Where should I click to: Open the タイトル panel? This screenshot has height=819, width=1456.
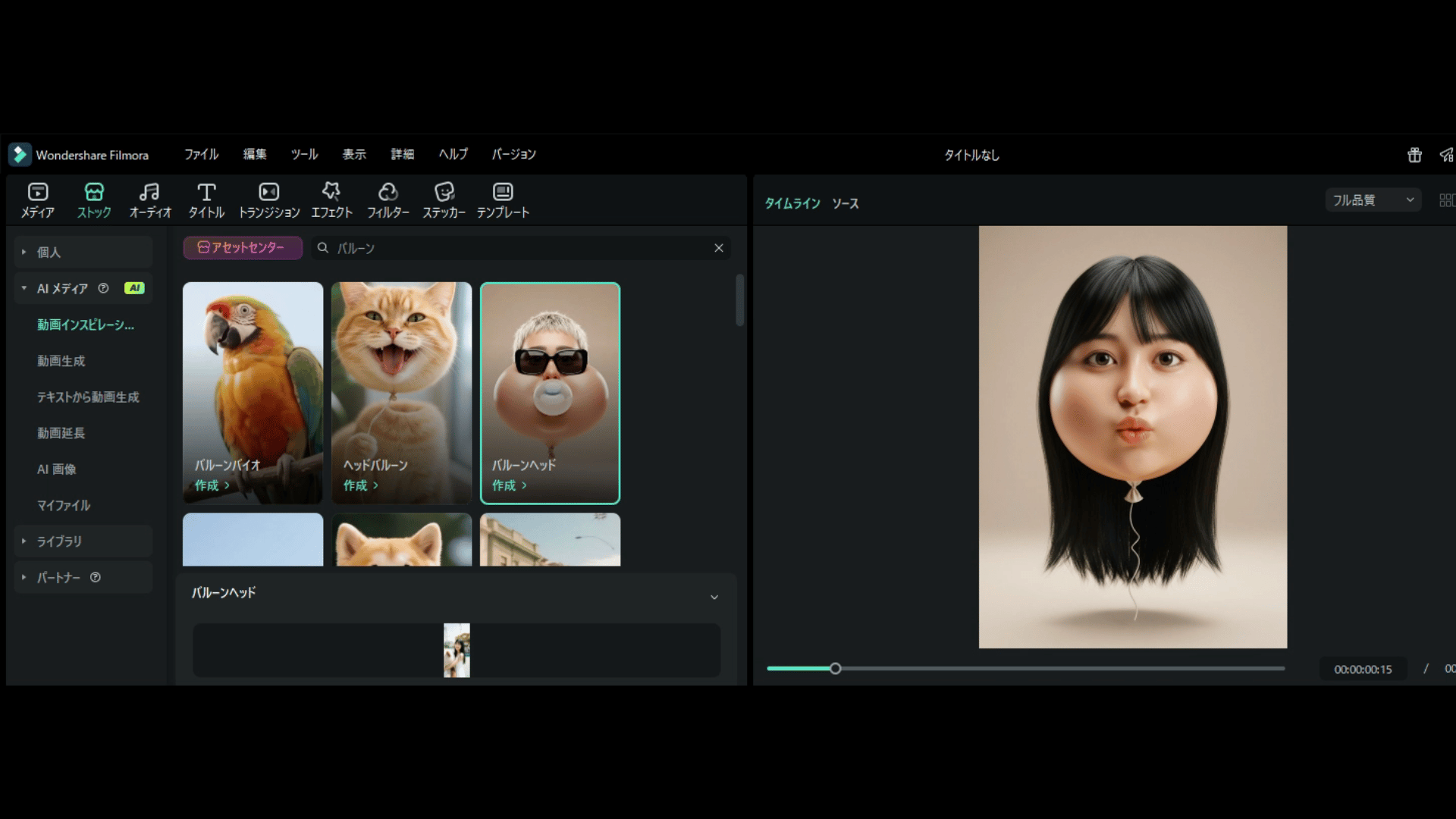pyautogui.click(x=206, y=199)
